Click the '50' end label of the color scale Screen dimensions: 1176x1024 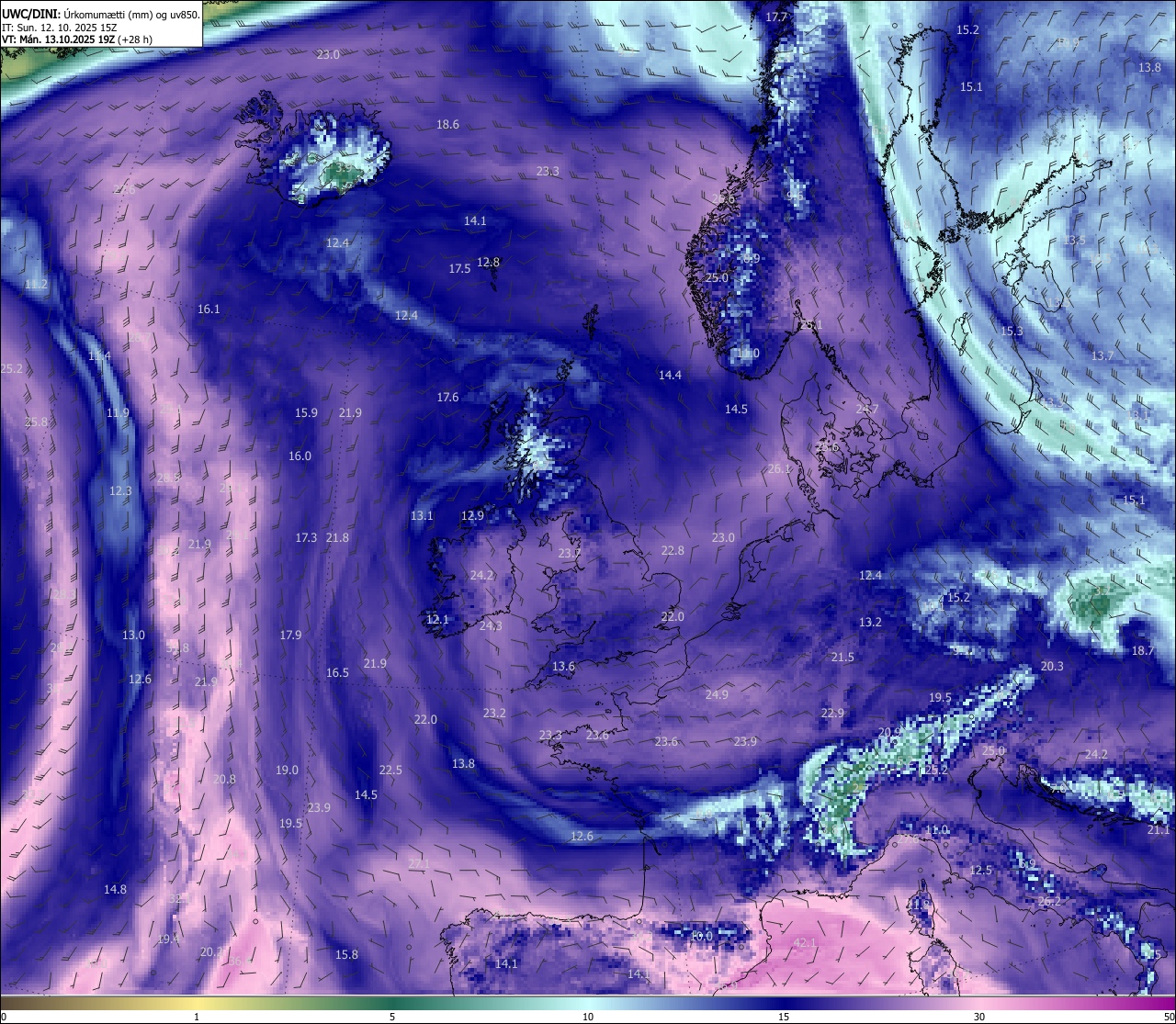point(1168,1017)
